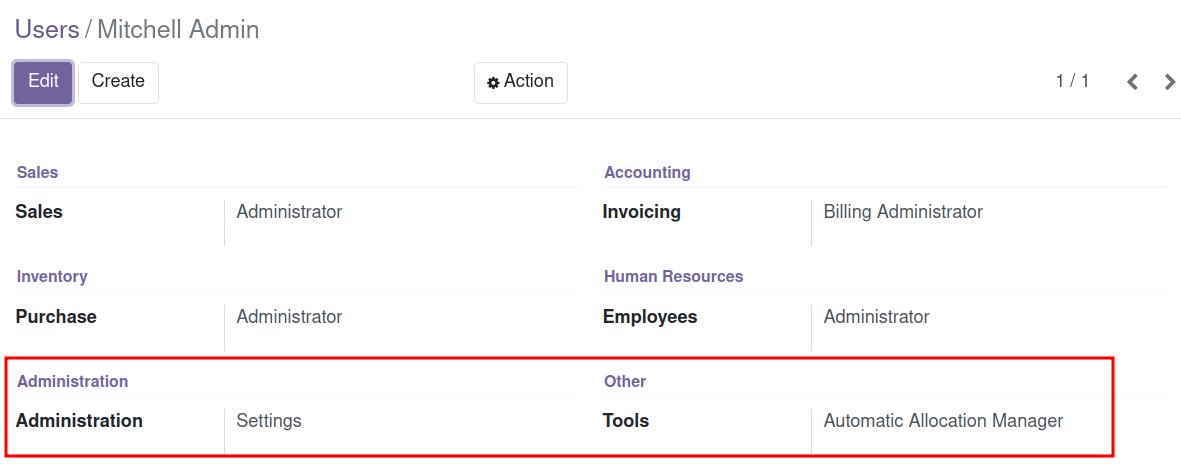The width and height of the screenshot is (1181, 473).
Task: Click the Settings administration value
Action: 269,421
